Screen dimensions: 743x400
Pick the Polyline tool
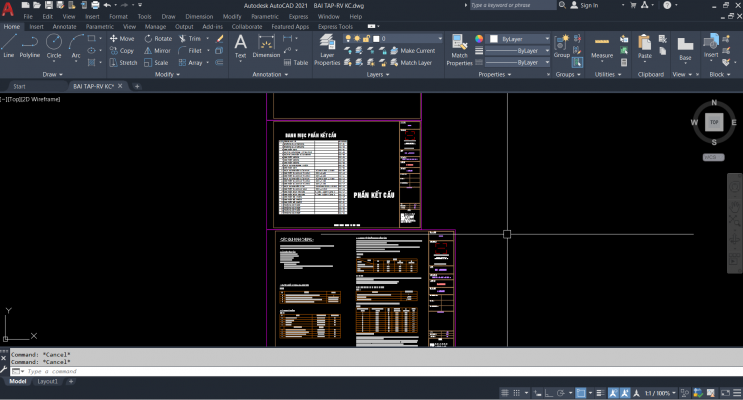[x=30, y=45]
